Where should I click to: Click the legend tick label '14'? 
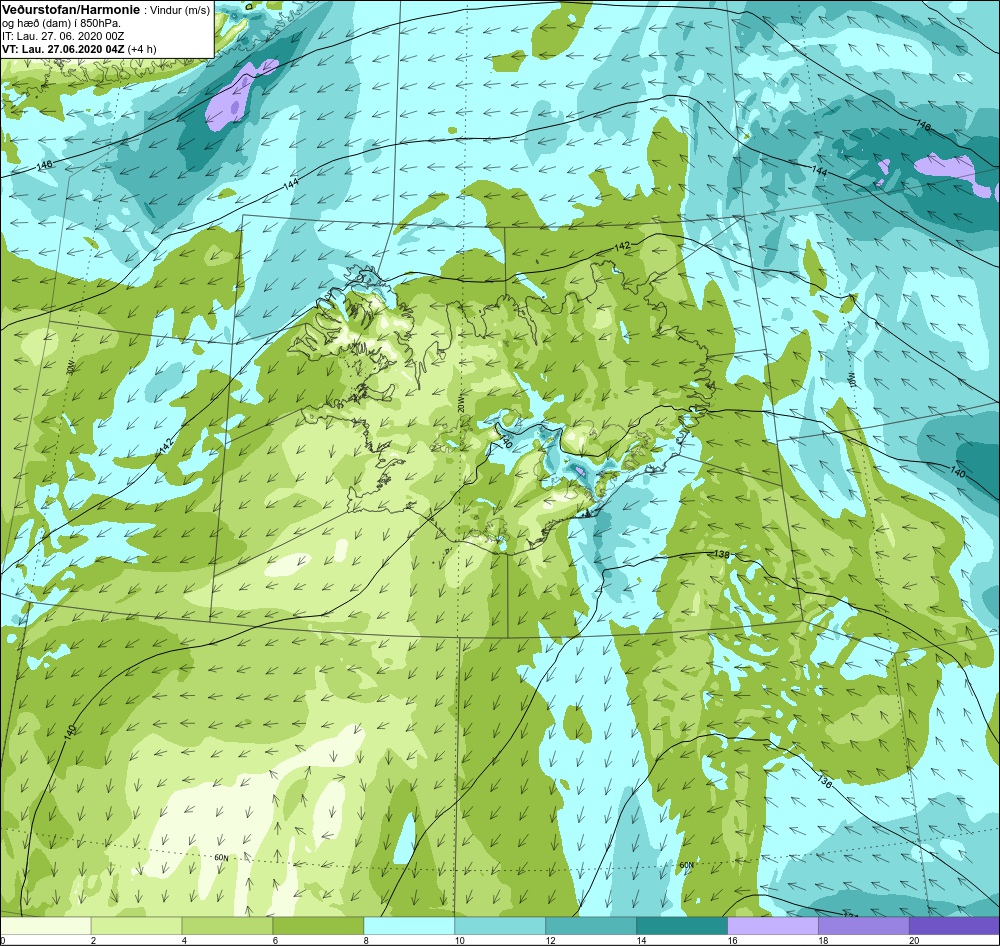click(641, 940)
